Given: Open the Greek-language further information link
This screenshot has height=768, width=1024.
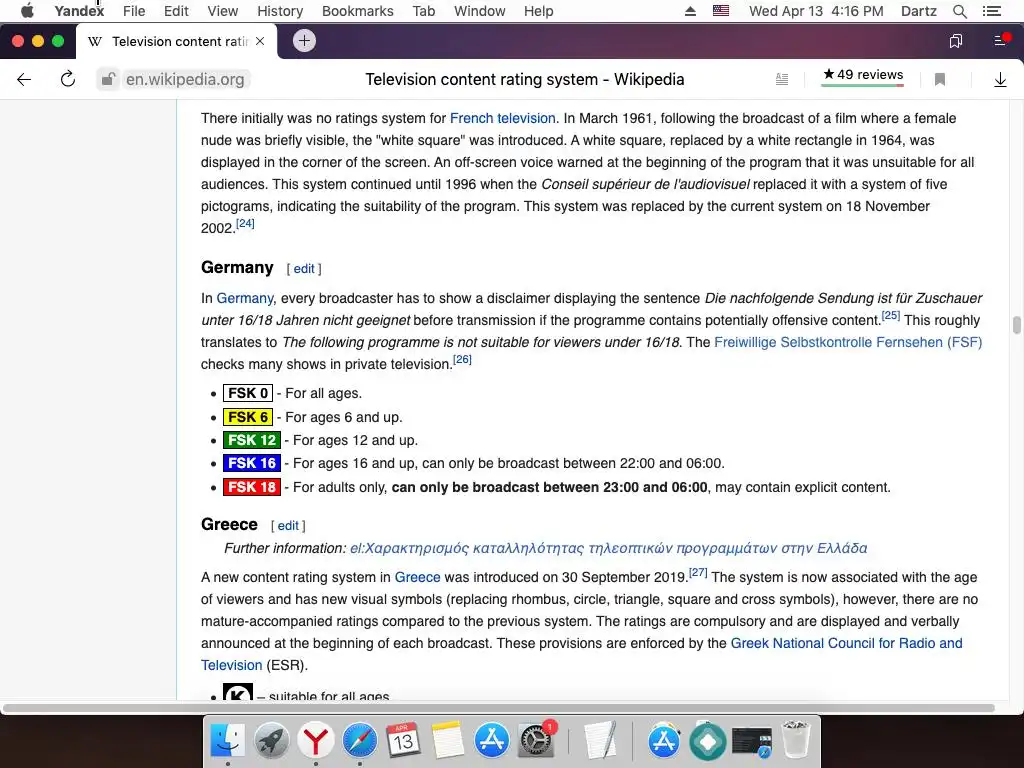Looking at the screenshot, I should click(x=608, y=548).
